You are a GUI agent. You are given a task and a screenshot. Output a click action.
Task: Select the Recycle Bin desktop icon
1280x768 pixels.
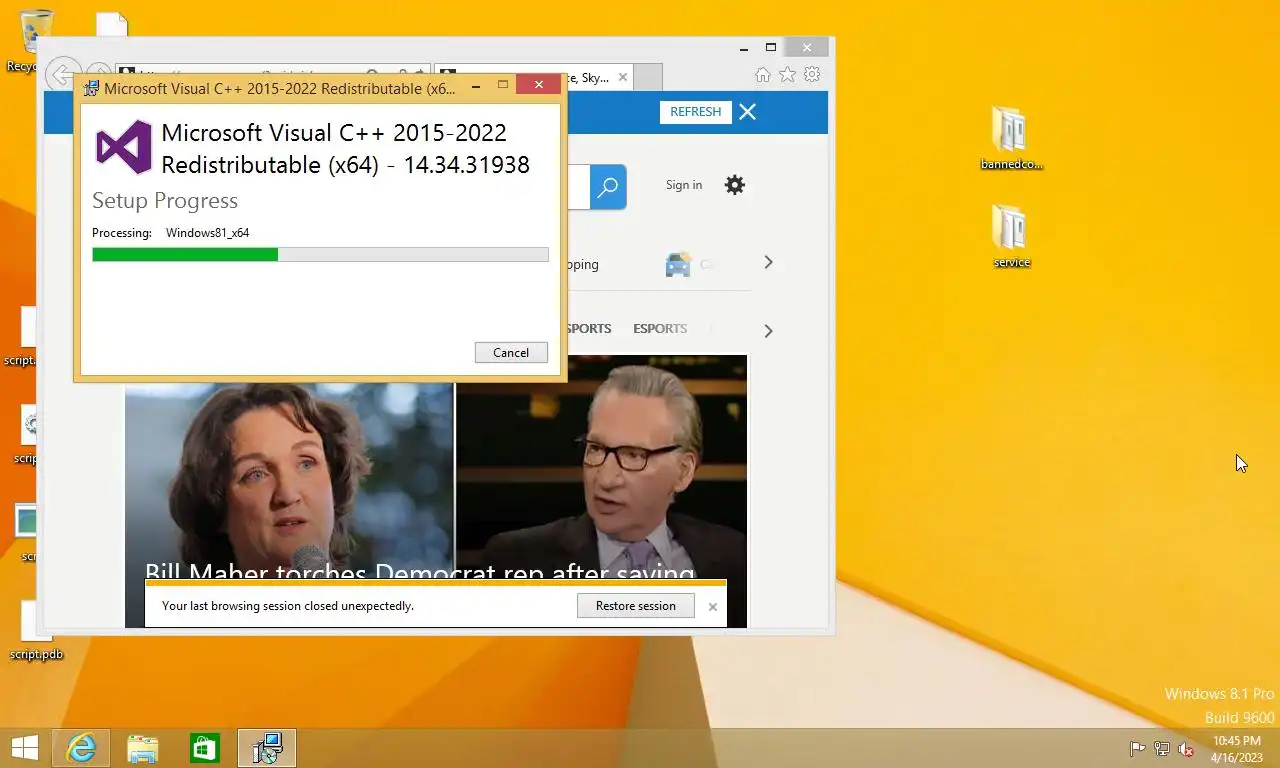32,40
